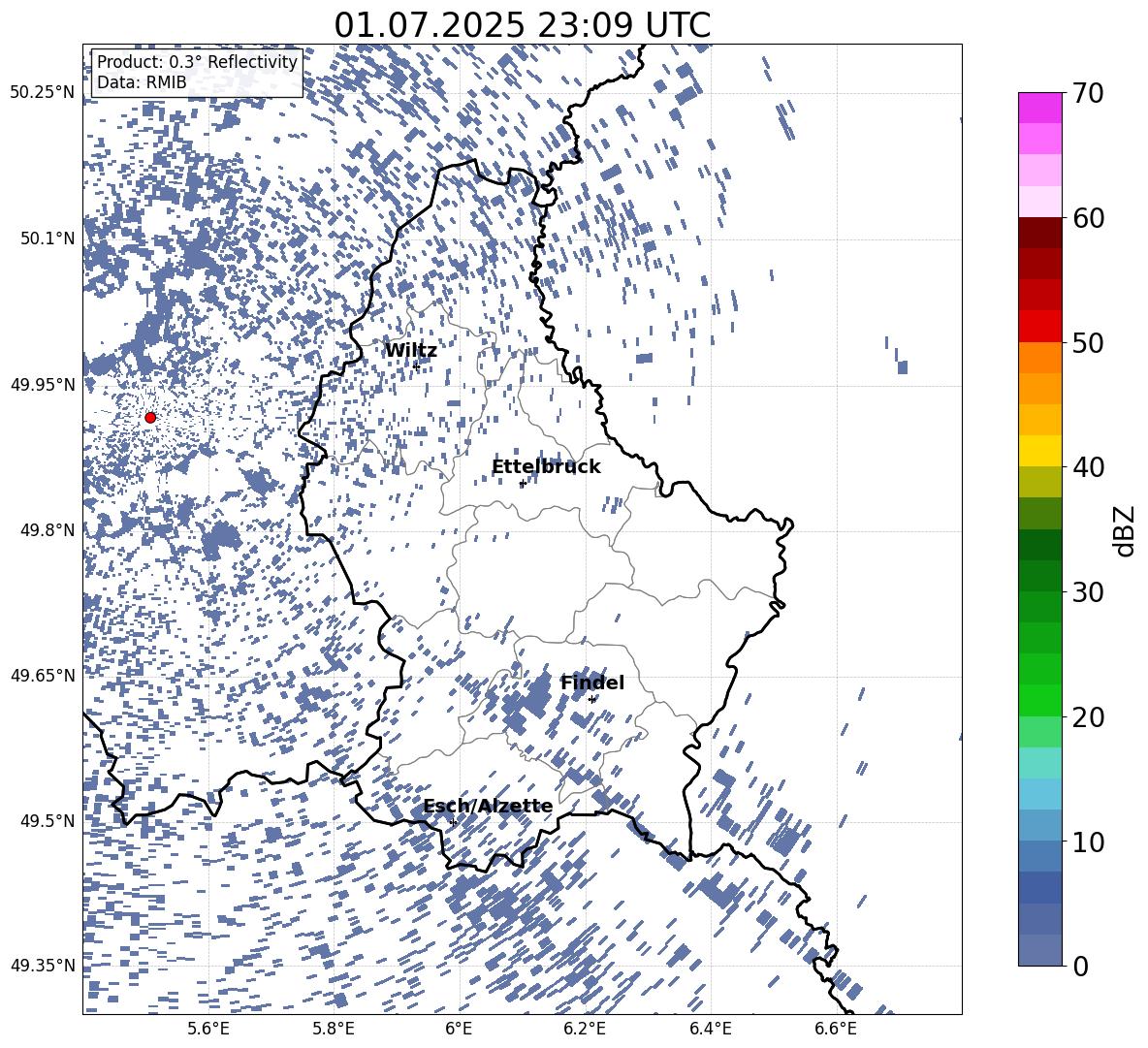Click the 30 colorbar tick label
The image size is (1148, 1048).
(1089, 591)
